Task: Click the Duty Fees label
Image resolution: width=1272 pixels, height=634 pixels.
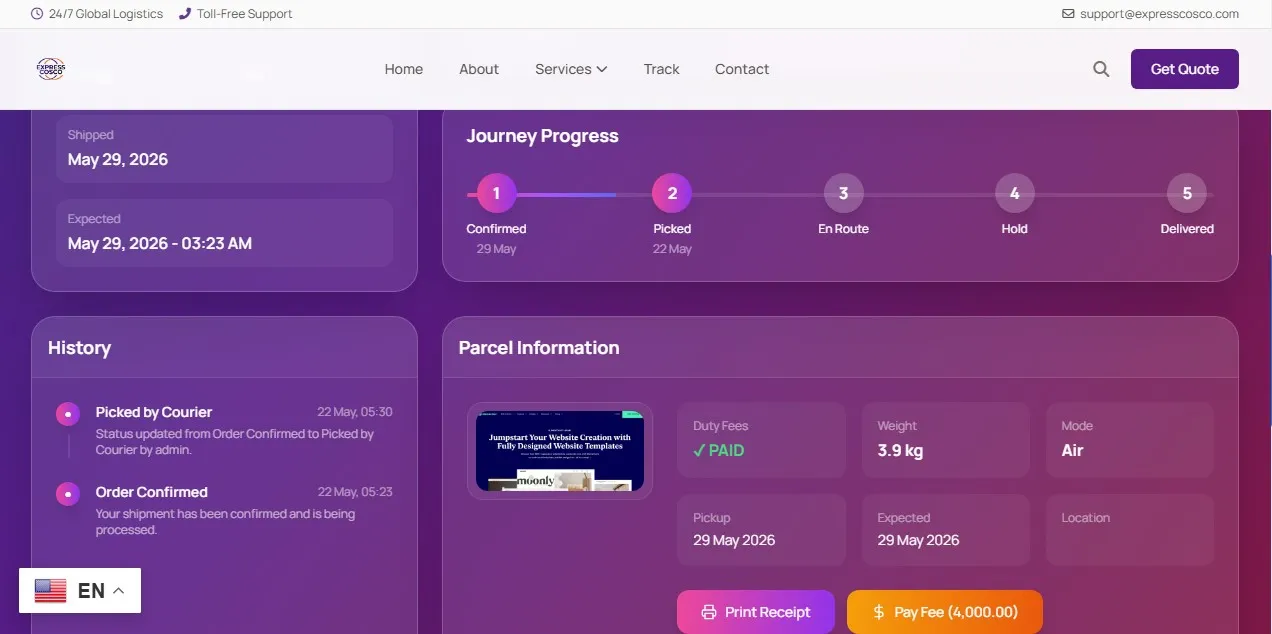Action: (721, 426)
